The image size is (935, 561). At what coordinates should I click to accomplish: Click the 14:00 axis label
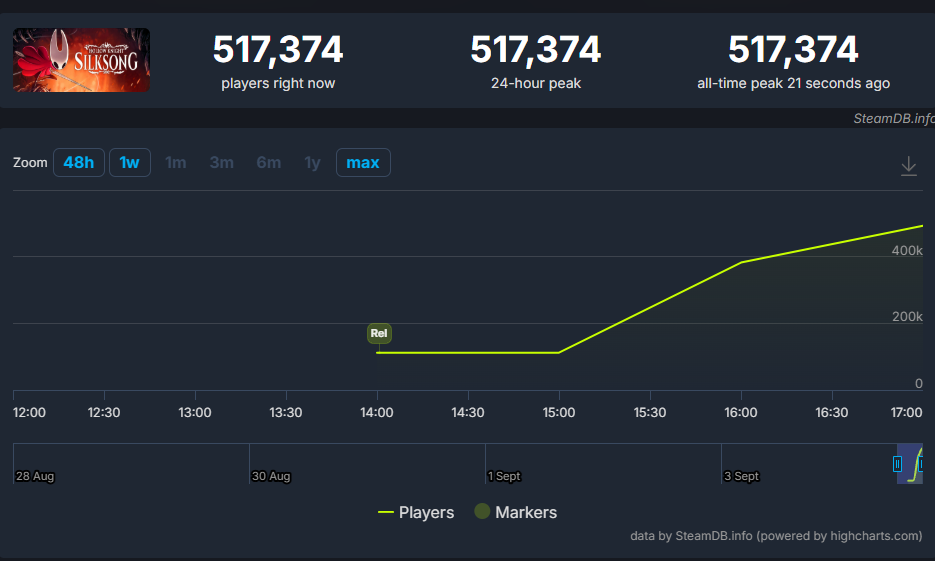point(377,413)
